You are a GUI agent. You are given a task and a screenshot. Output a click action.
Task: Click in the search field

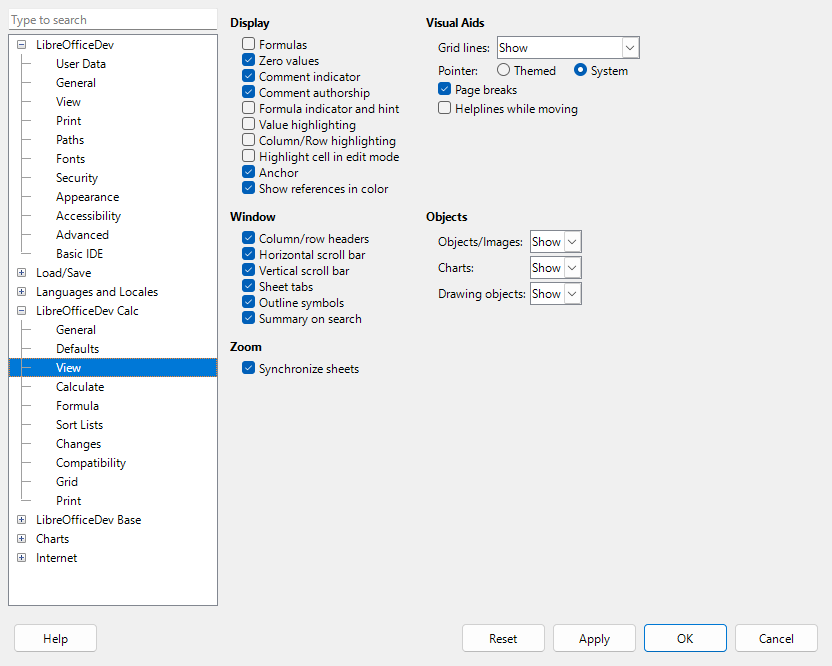pyautogui.click(x=112, y=19)
